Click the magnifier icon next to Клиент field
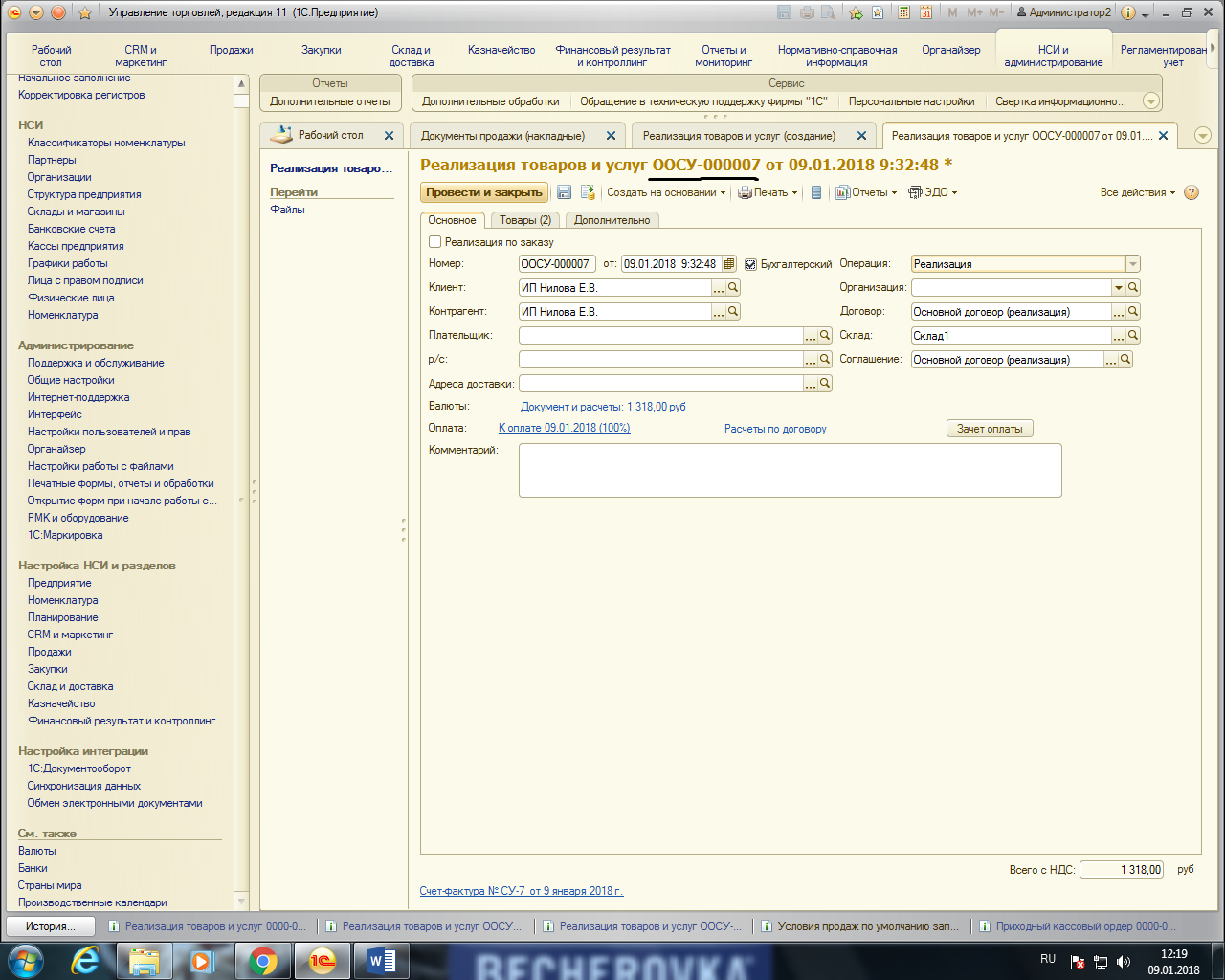 733,287
